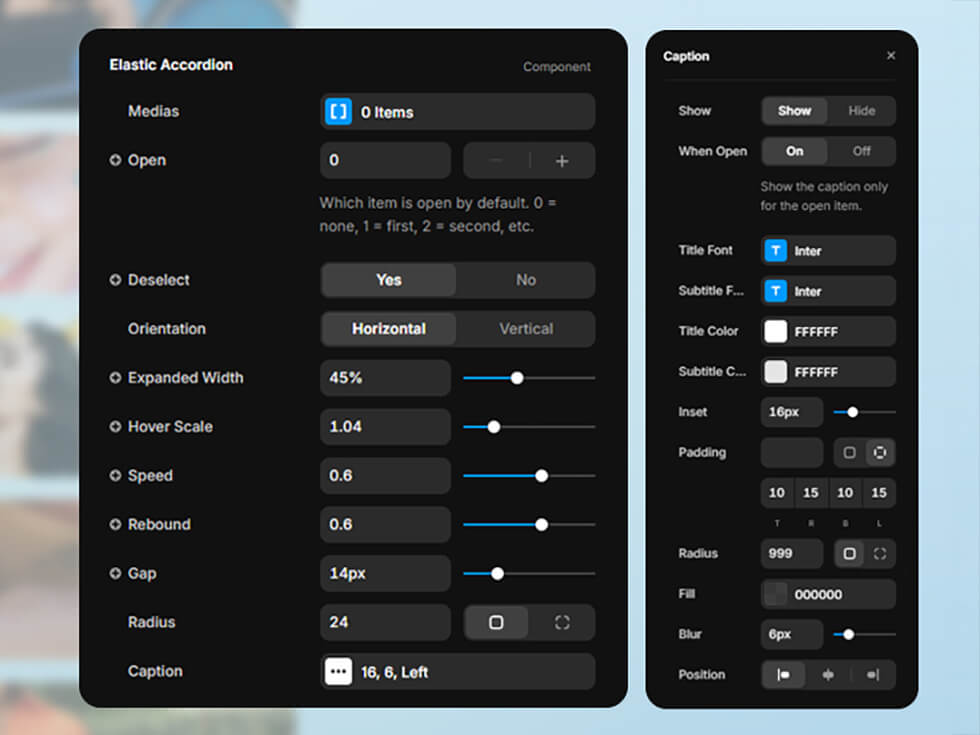Click the Subtitle Color swatch
The width and height of the screenshot is (980, 735).
point(776,372)
